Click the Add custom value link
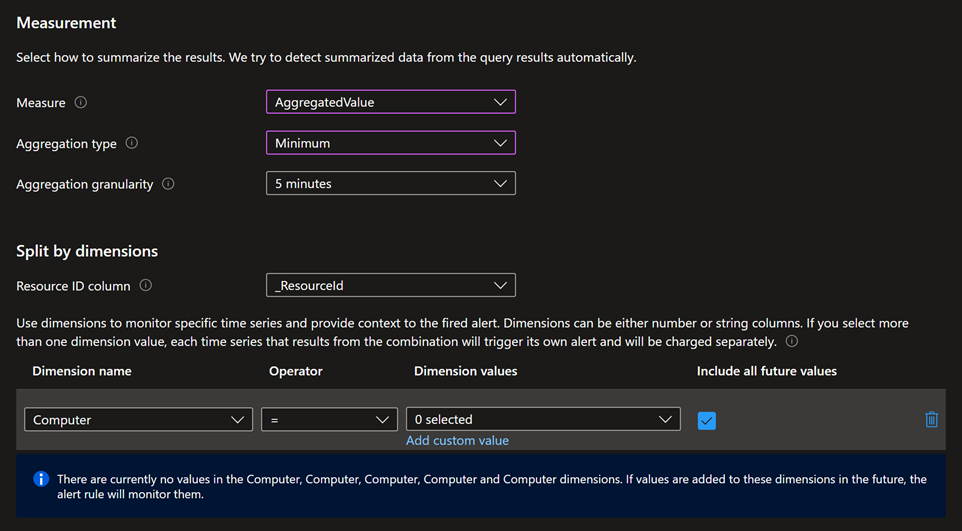 click(x=457, y=441)
